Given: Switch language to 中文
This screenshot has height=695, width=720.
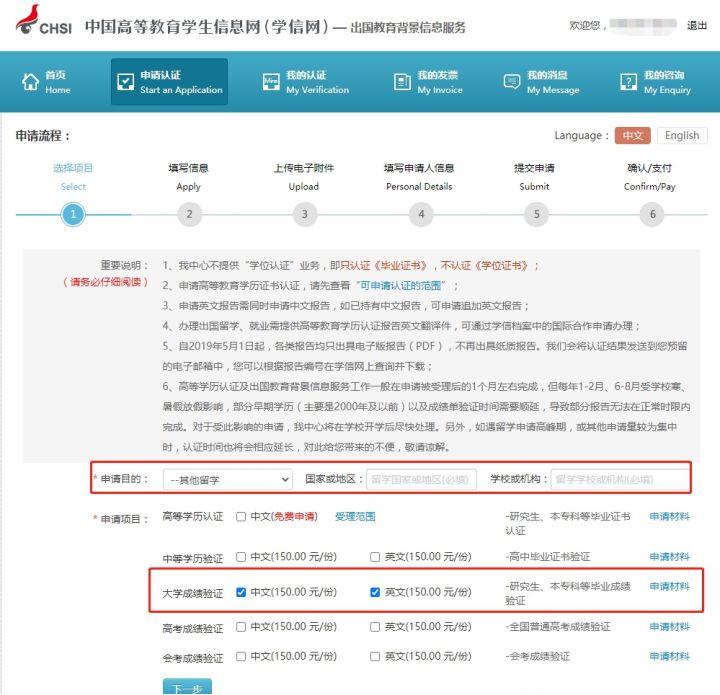Looking at the screenshot, I should click(632, 135).
